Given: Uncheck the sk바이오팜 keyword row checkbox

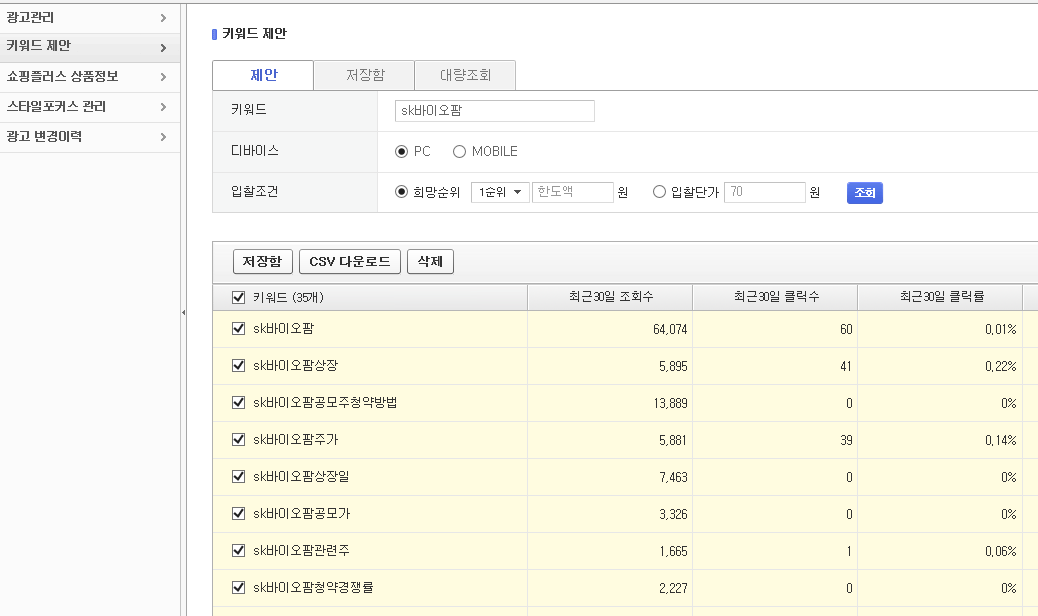Looking at the screenshot, I should tap(239, 329).
